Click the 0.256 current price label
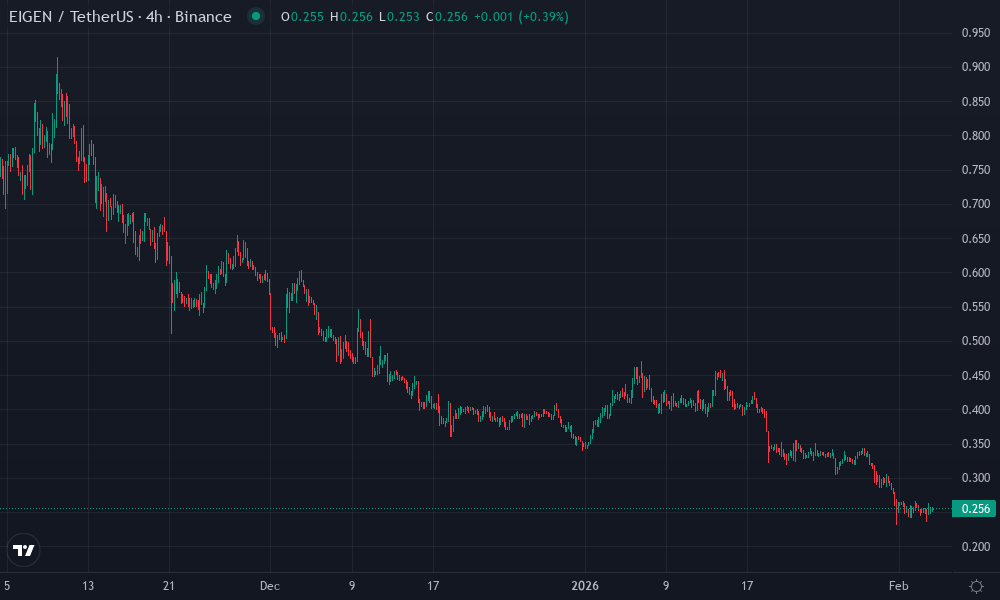The image size is (1000, 600). [x=971, y=507]
